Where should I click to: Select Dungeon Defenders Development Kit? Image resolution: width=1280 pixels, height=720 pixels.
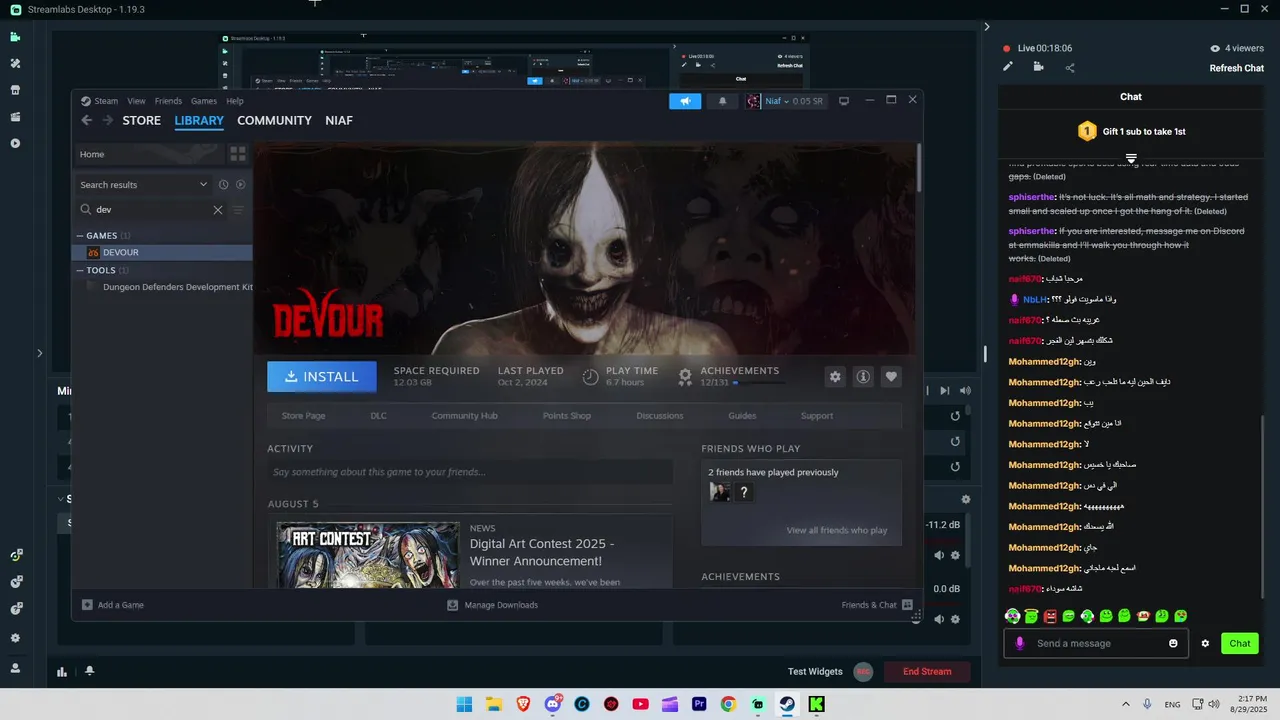[178, 287]
